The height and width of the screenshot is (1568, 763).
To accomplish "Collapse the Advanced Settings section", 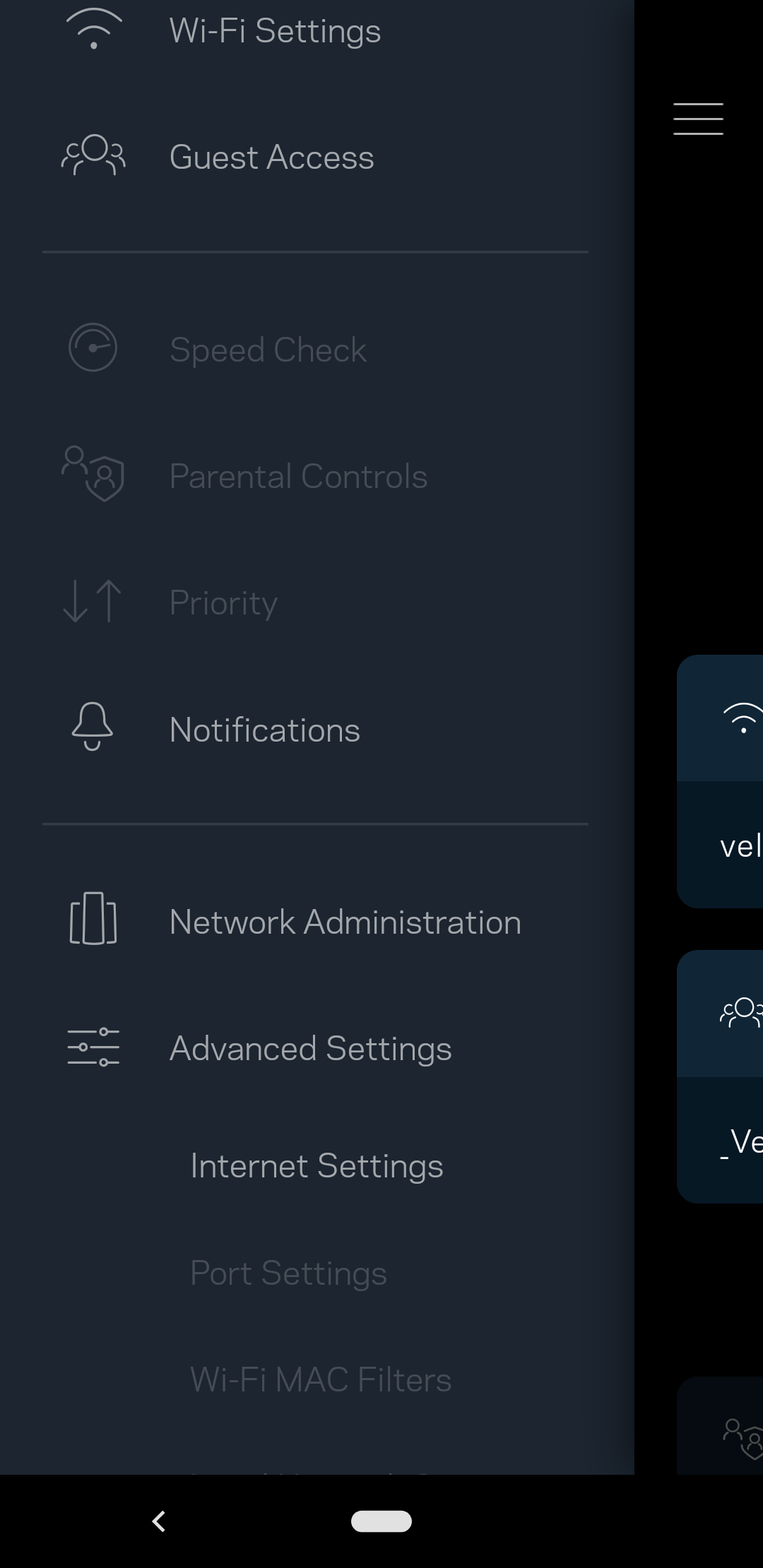I will (x=311, y=1049).
